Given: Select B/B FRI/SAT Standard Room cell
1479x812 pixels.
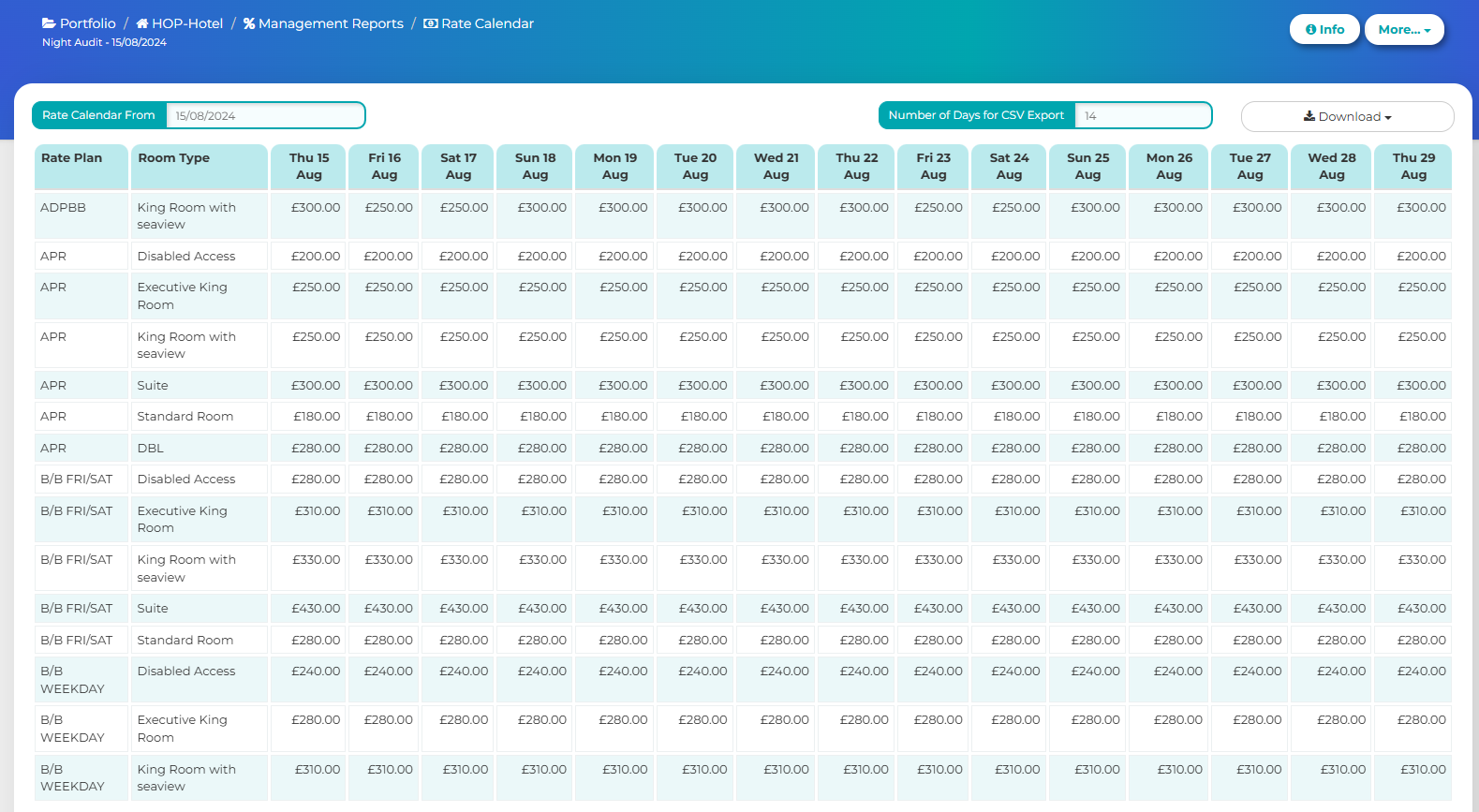Looking at the screenshot, I should click(x=200, y=640).
